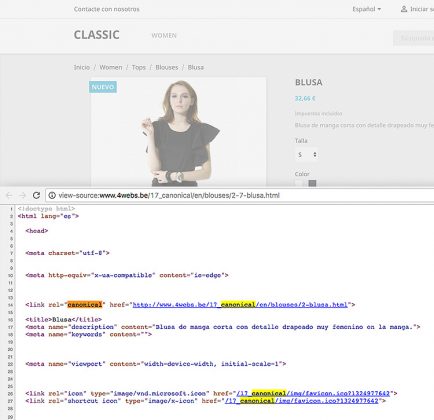Click Women in the breadcrumb
The image size is (434, 420).
111,67
